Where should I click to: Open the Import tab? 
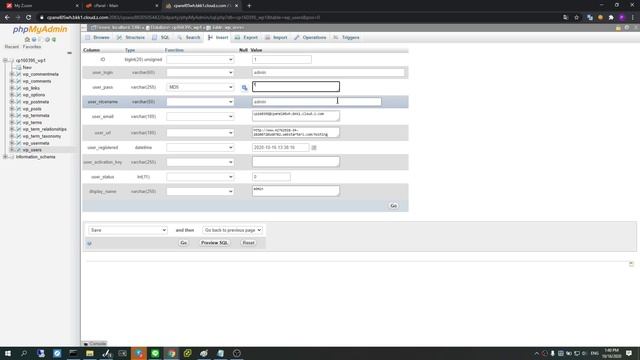pyautogui.click(x=276, y=38)
